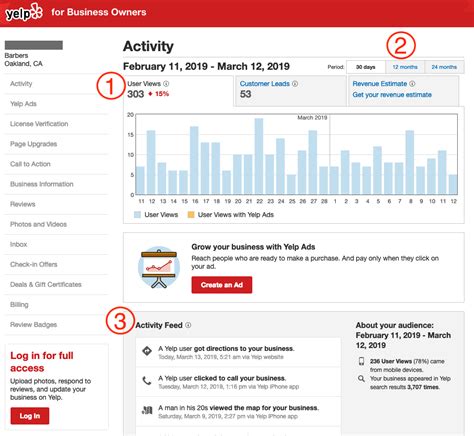Click the map view icon in activity feed
This screenshot has height=436, width=474.
coord(147,410)
